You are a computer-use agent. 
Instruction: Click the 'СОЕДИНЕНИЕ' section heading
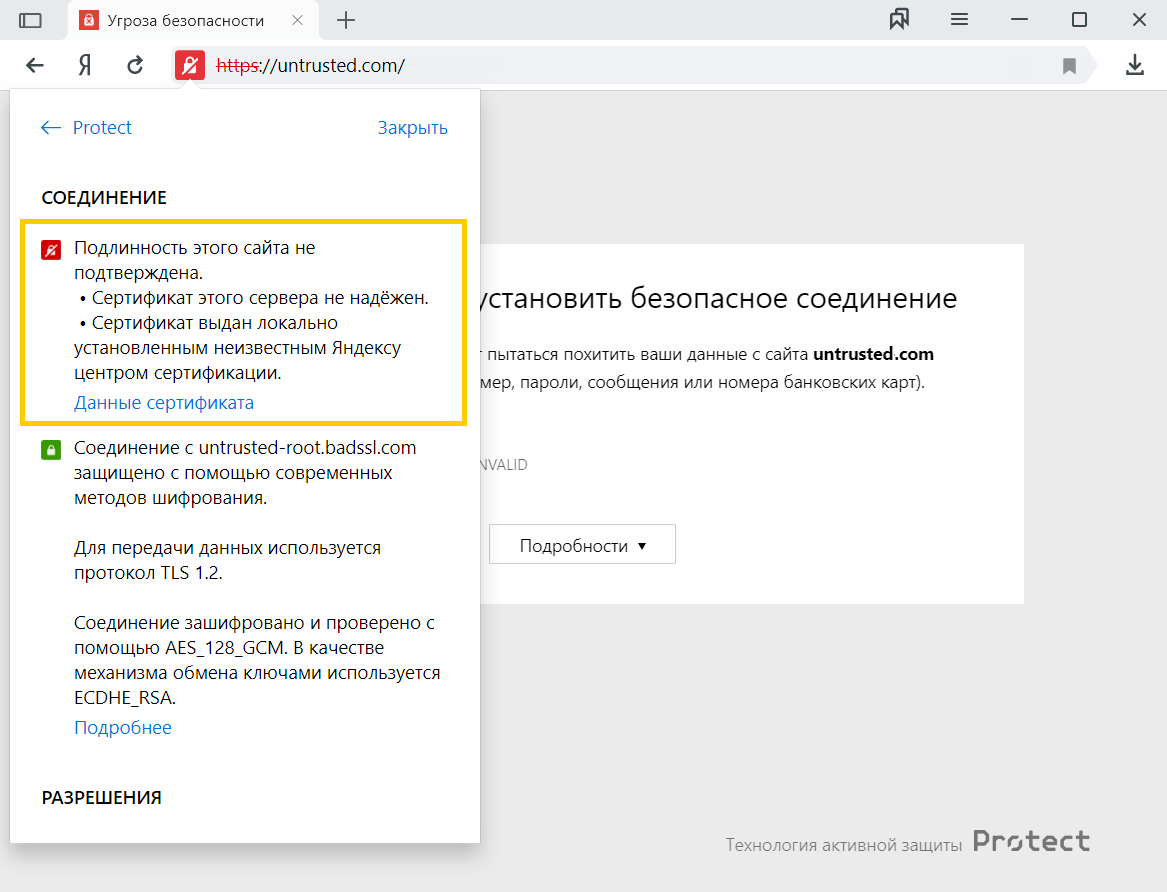tap(104, 198)
